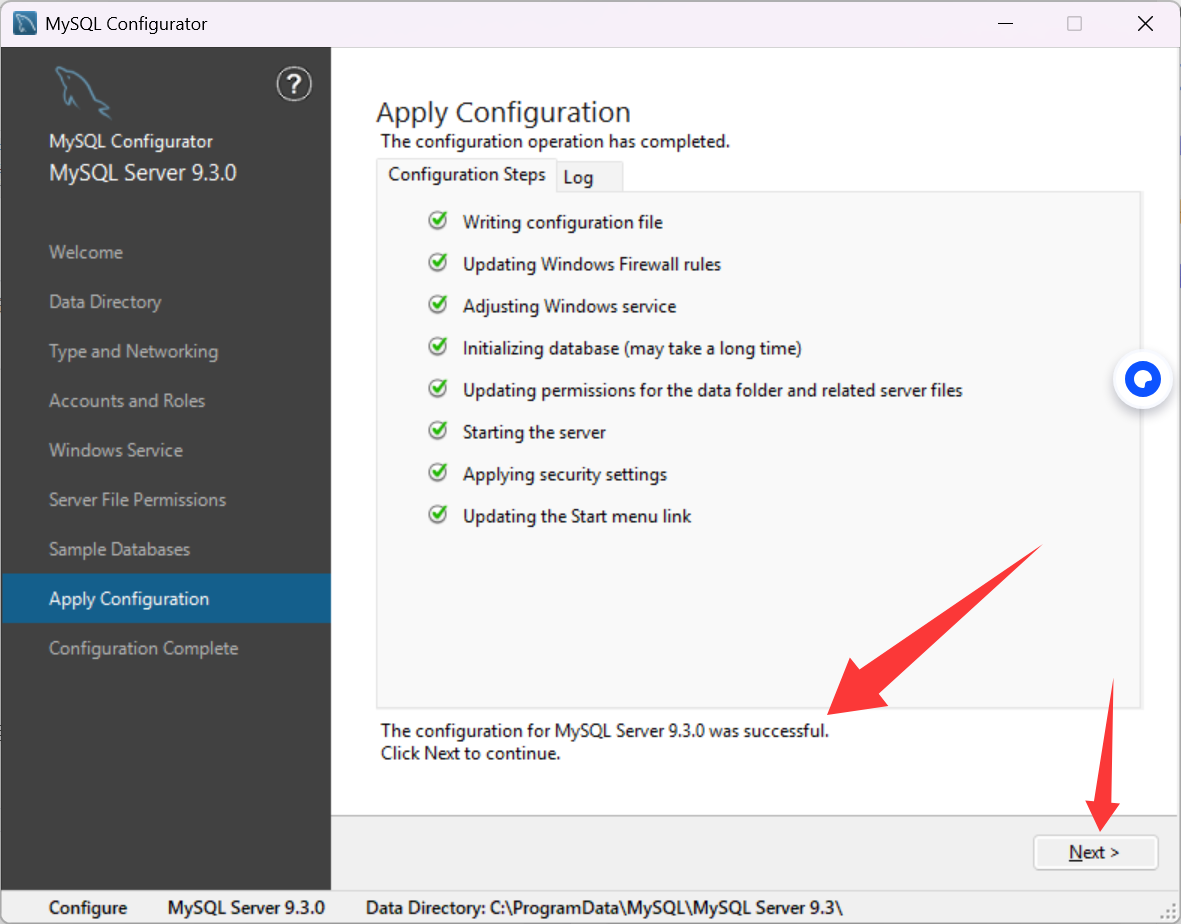
Task: Click green check beside Applying security settings
Action: coord(438,473)
